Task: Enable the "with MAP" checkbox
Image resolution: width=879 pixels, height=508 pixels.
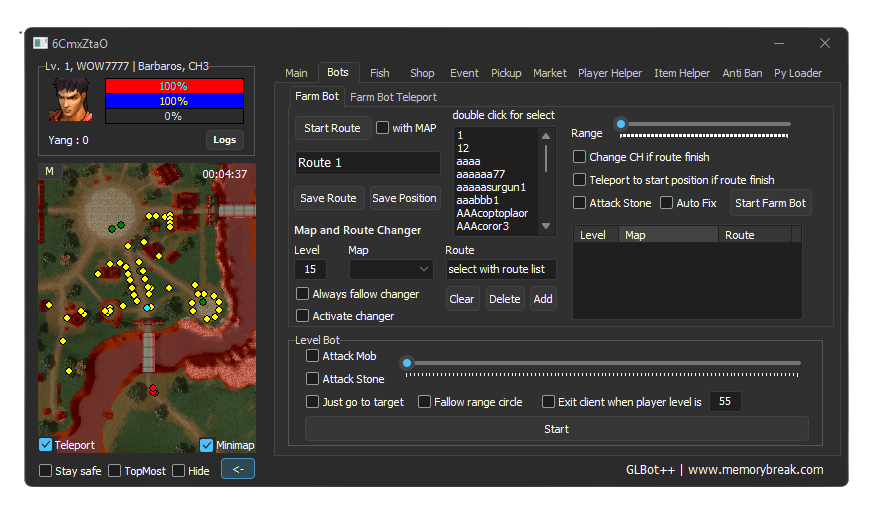Action: coord(382,128)
